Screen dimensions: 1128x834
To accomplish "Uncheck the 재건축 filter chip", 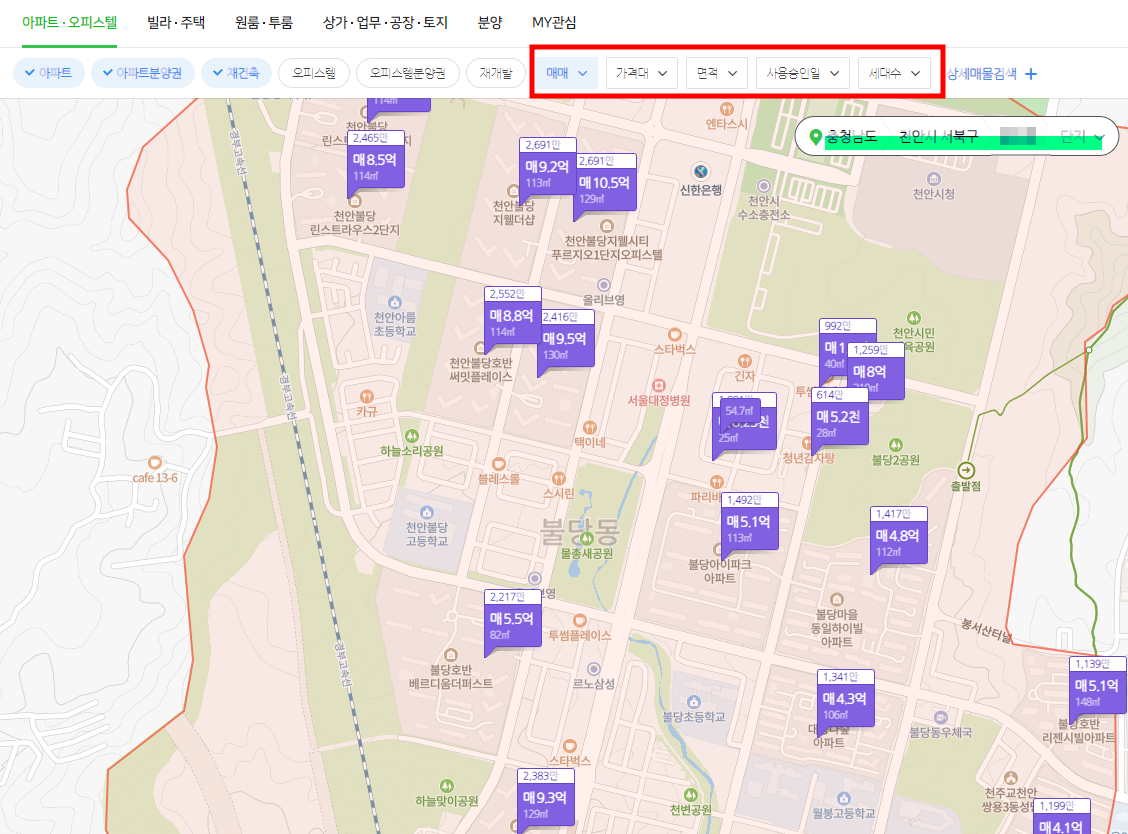I will 236,73.
